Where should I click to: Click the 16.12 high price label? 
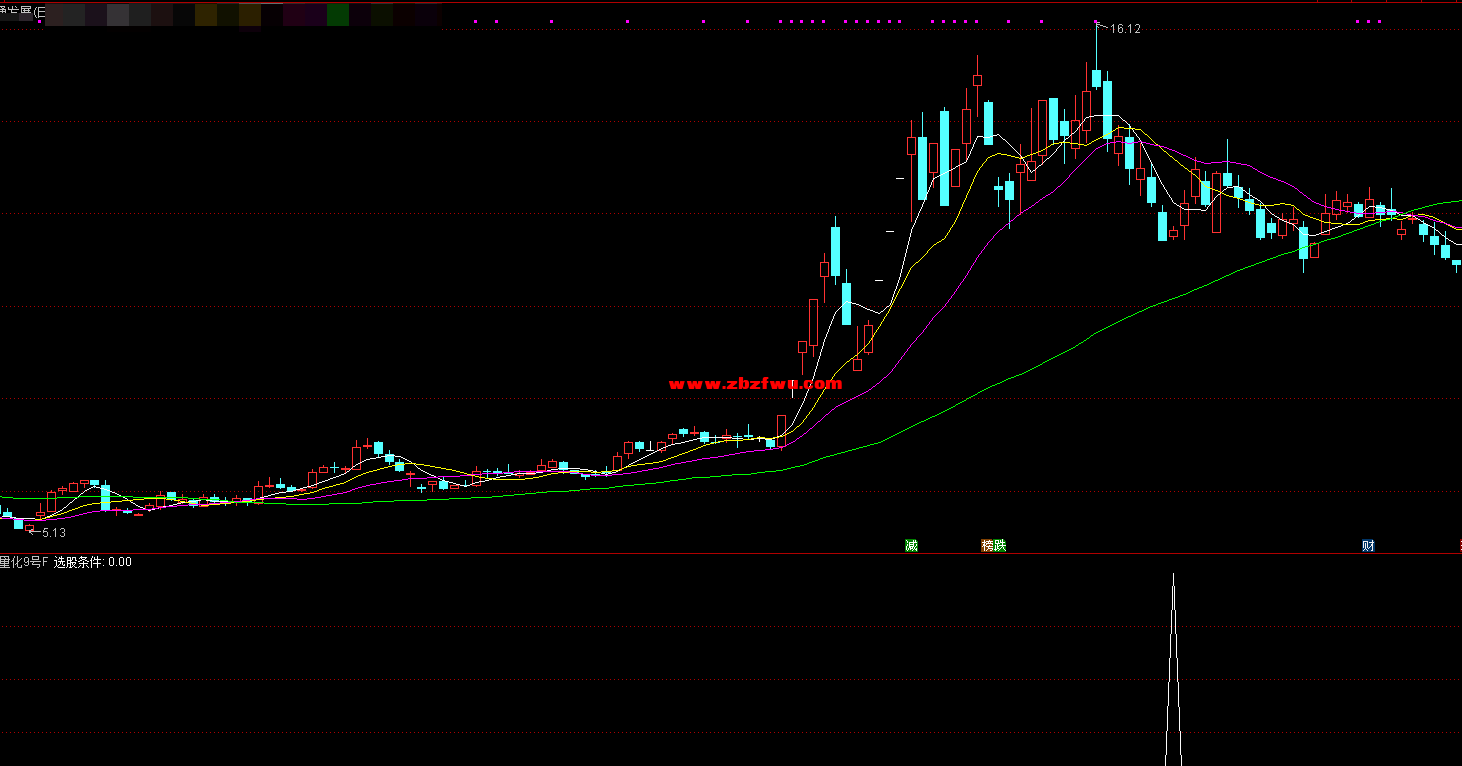[1125, 29]
